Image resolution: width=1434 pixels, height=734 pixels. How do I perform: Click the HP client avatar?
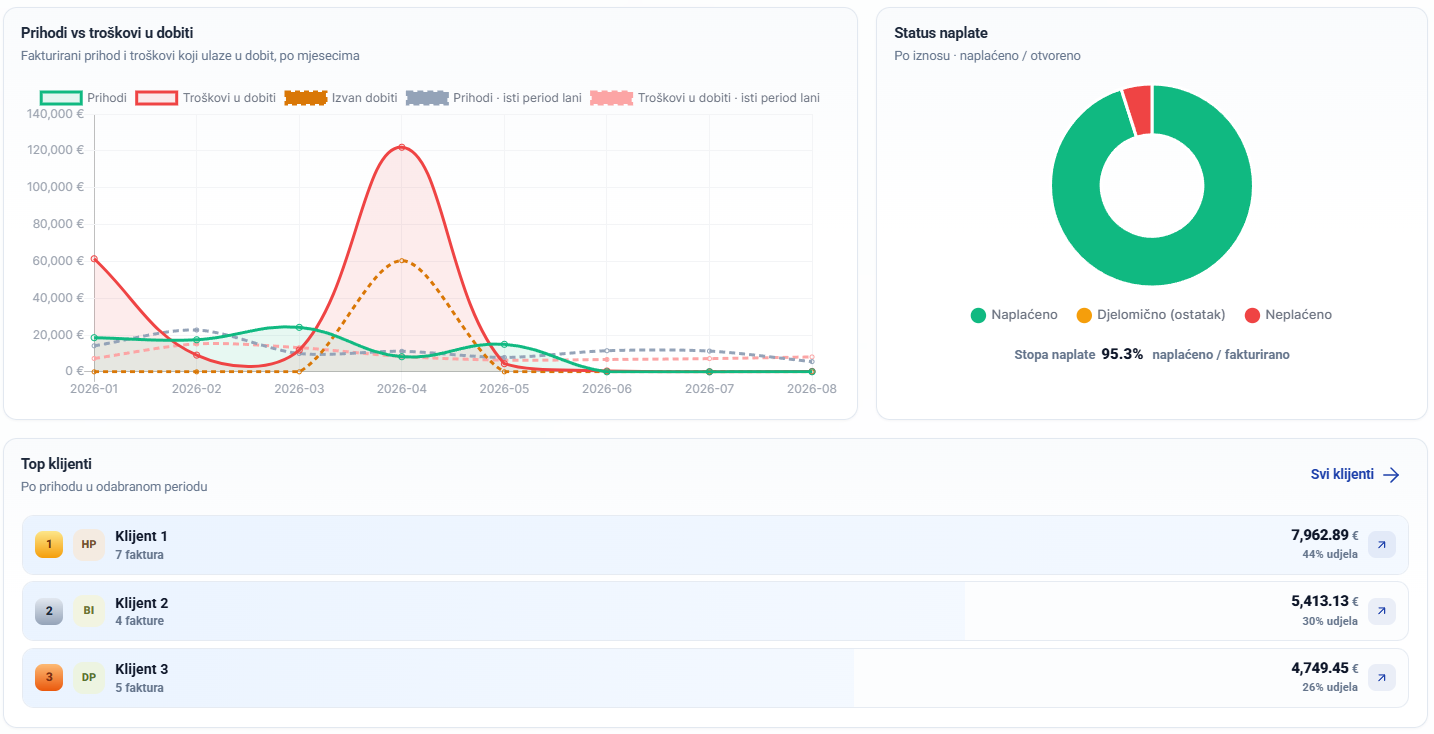pyautogui.click(x=89, y=545)
